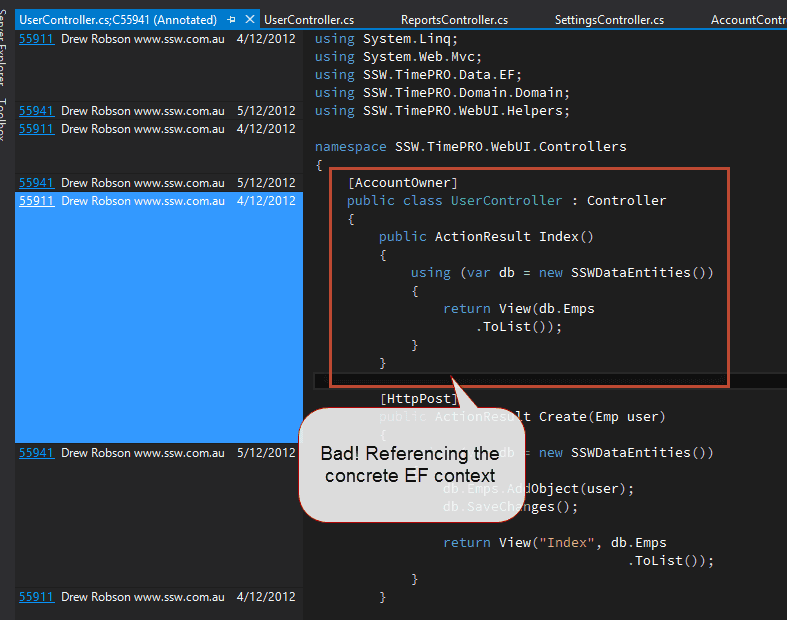Open changeset 55911 link in first annotation row
This screenshot has width=787, height=620.
(36, 39)
